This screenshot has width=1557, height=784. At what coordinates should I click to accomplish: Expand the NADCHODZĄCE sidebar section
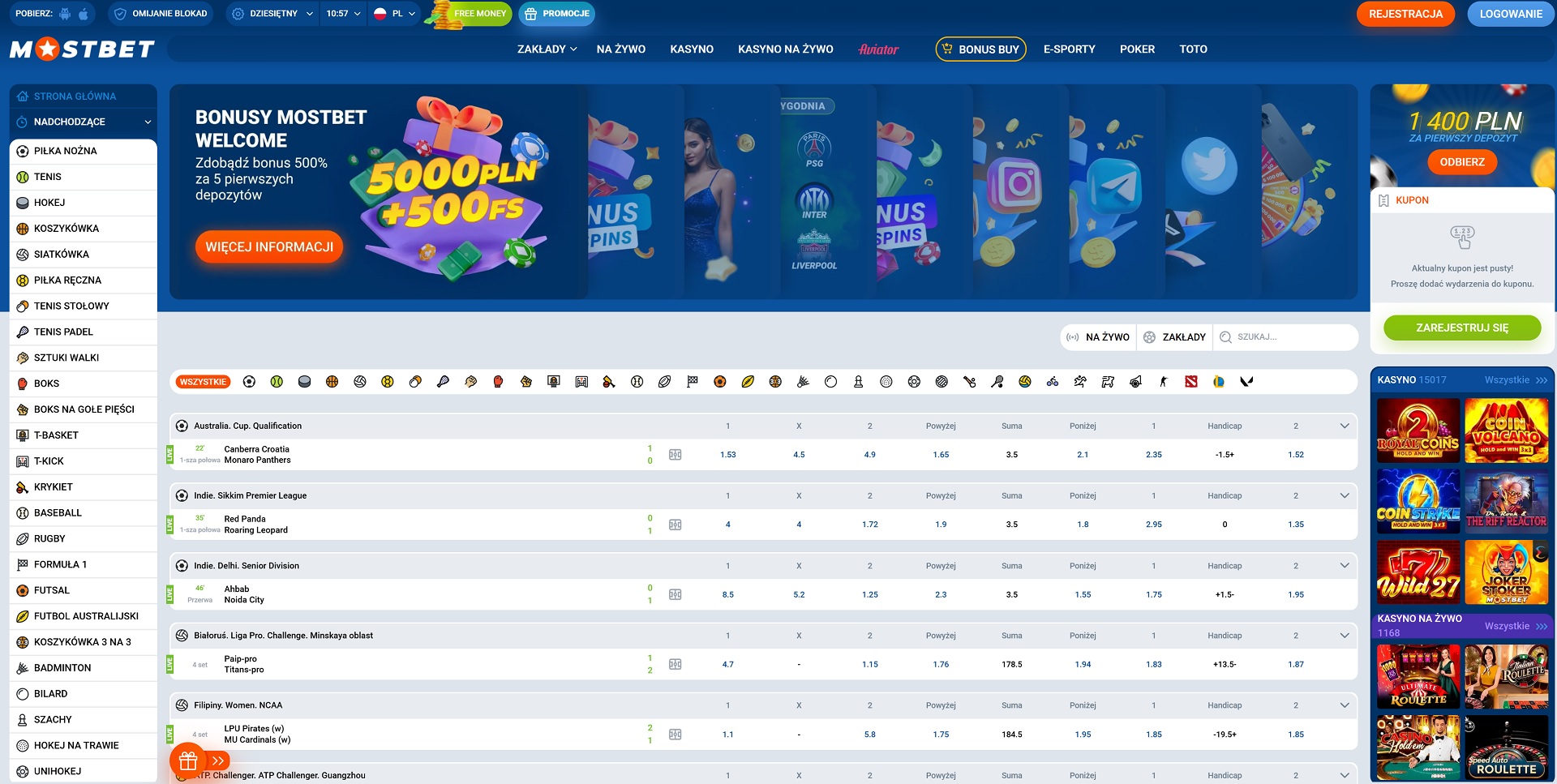[x=84, y=122]
